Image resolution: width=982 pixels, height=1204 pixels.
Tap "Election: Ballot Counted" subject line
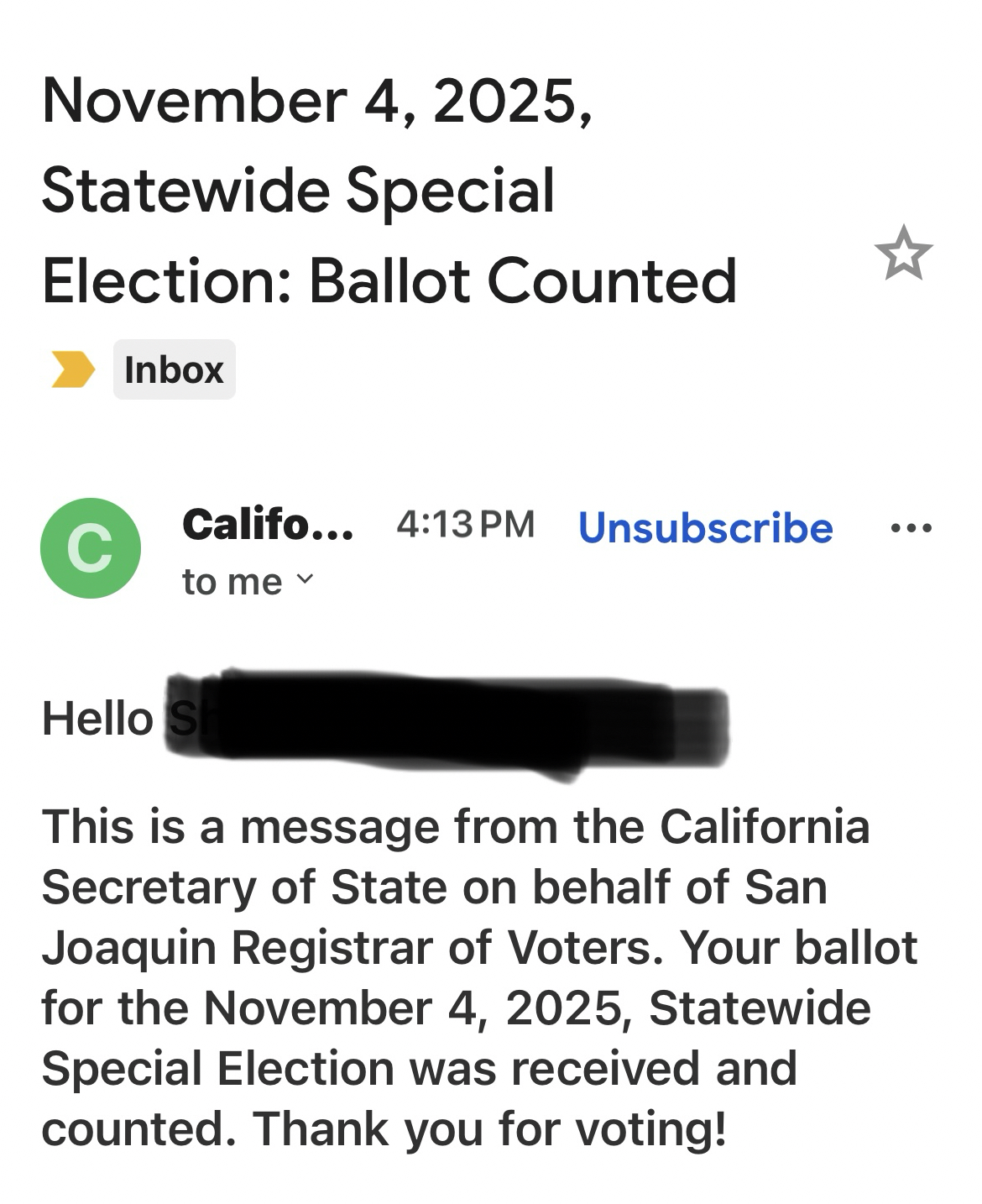point(389,280)
